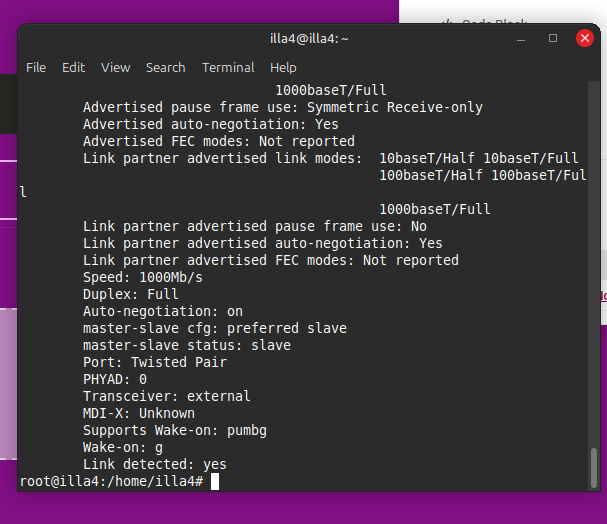607x524 pixels.
Task: Maximize the terminal window
Action: (553, 38)
